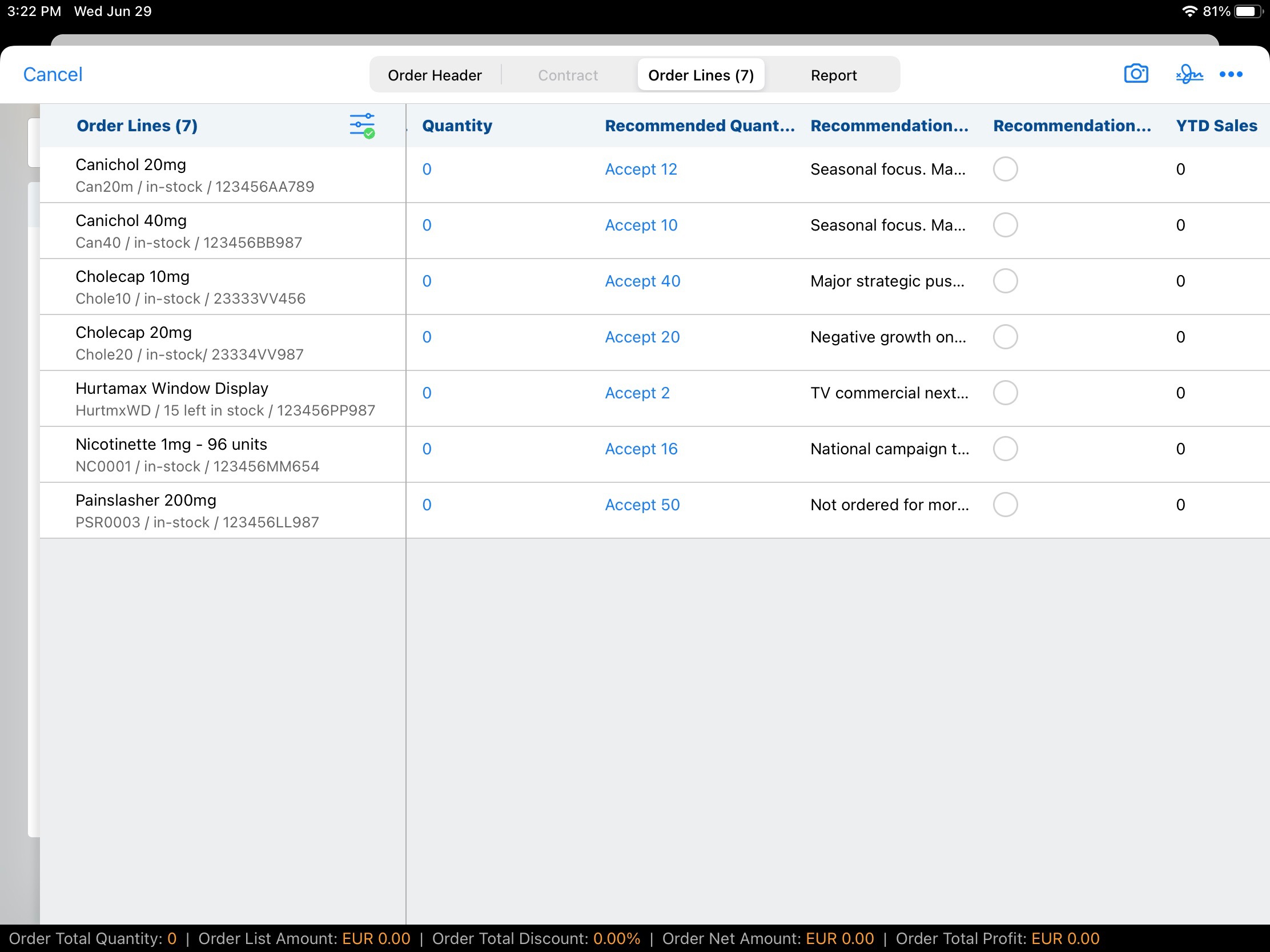The image size is (1270, 952).
Task: Switch to the Order Header tab
Action: (435, 75)
